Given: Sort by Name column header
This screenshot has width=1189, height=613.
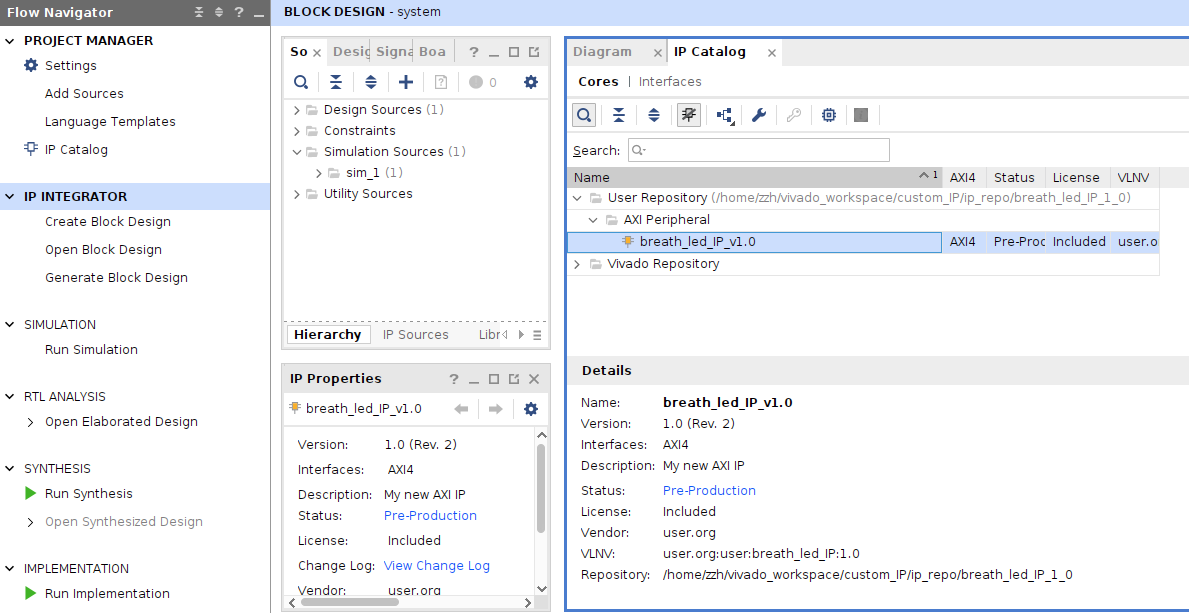Looking at the screenshot, I should click(754, 178).
